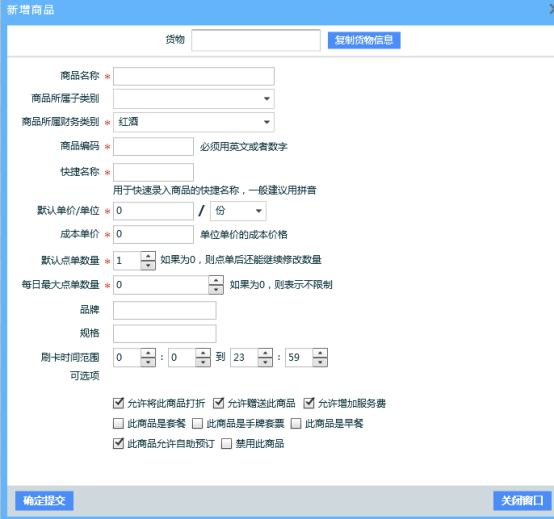Click the 关闭窗口 button
This screenshot has width=554, height=519.
[x=522, y=501]
